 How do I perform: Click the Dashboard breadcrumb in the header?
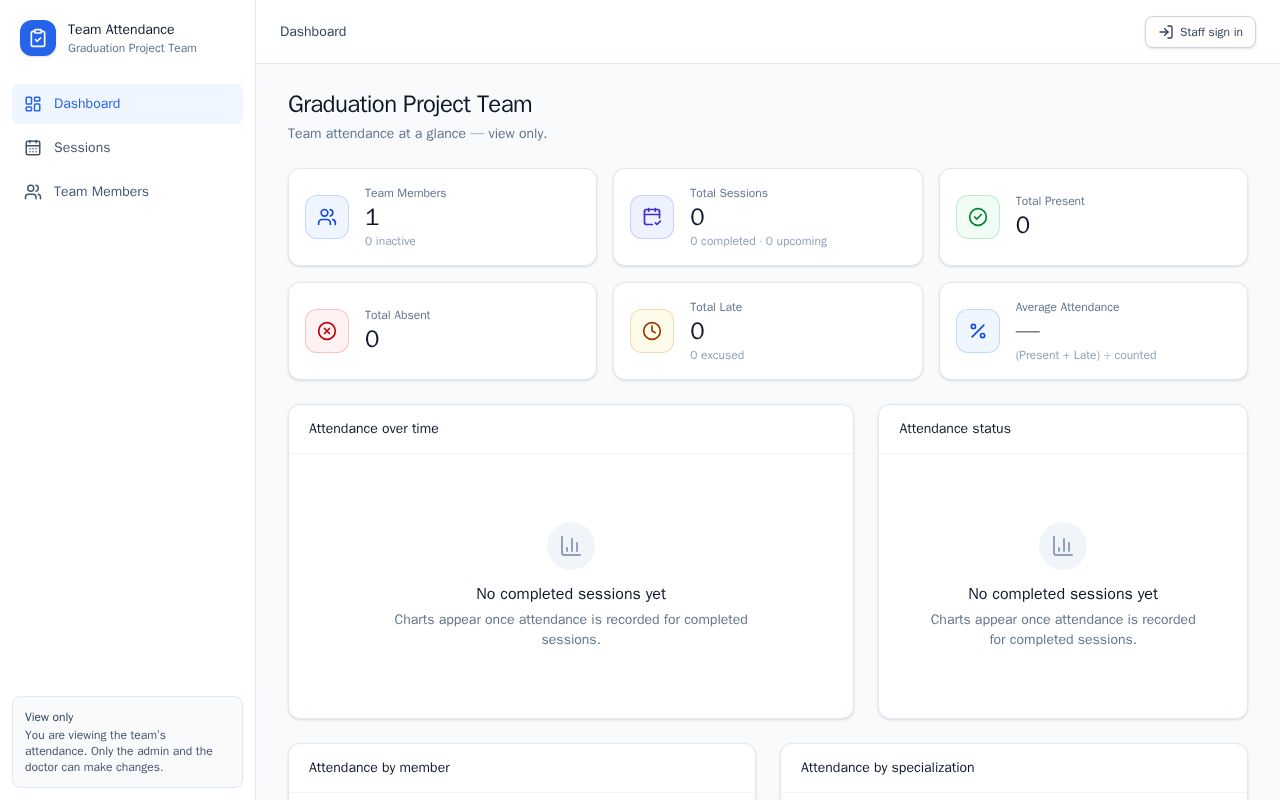coord(313,32)
